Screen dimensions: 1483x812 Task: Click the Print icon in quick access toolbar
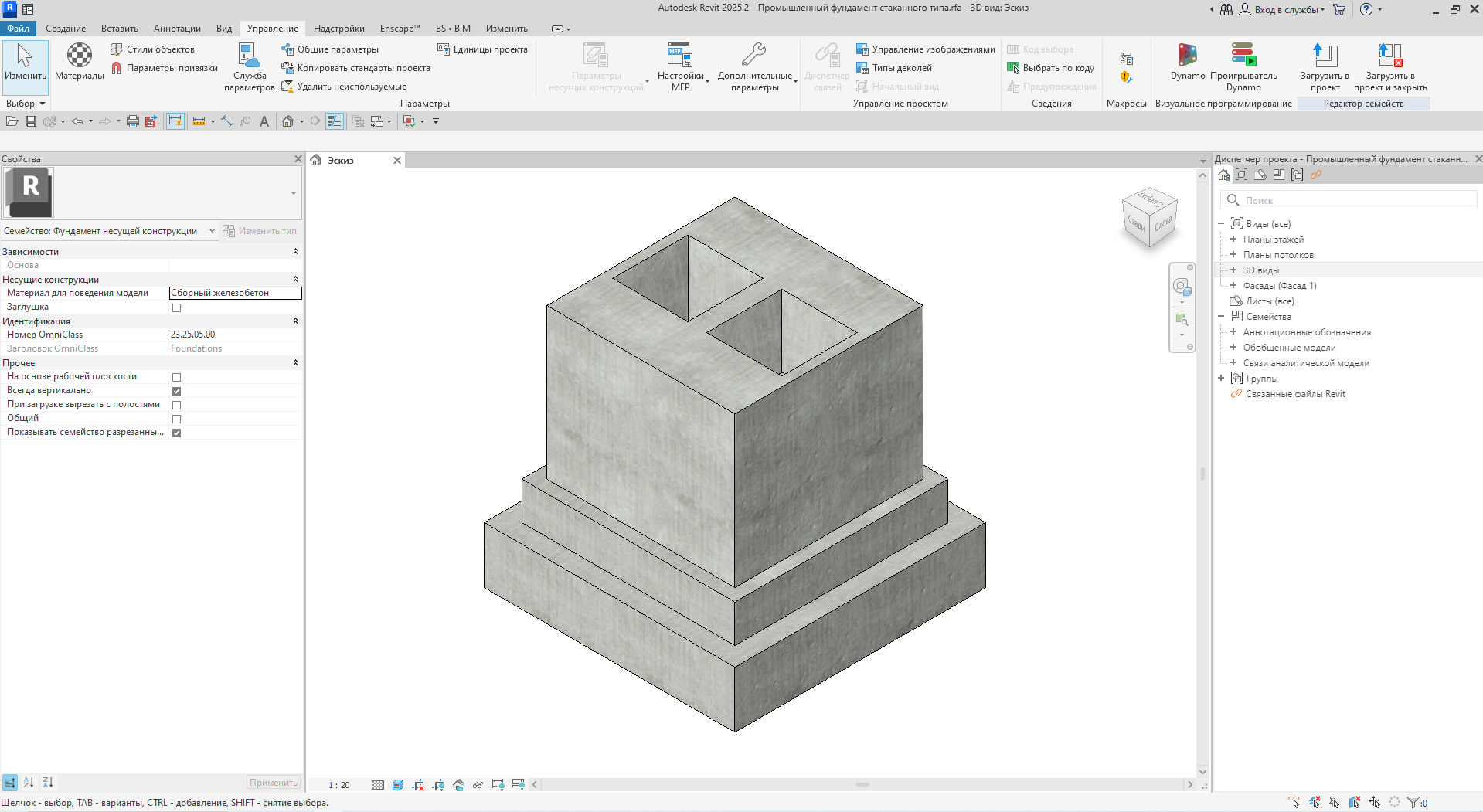tap(132, 121)
